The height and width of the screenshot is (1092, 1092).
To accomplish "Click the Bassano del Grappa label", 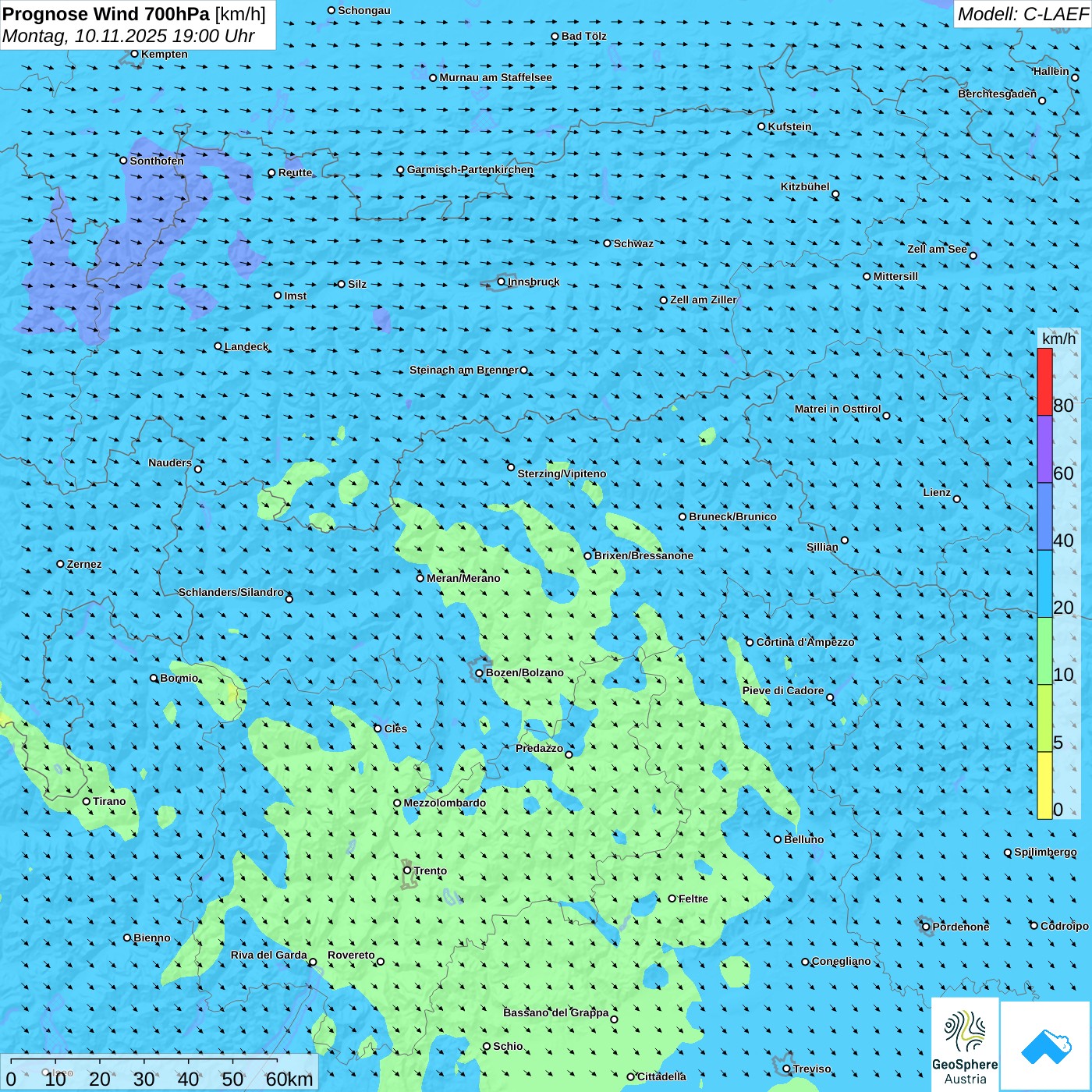I will coord(556,1012).
